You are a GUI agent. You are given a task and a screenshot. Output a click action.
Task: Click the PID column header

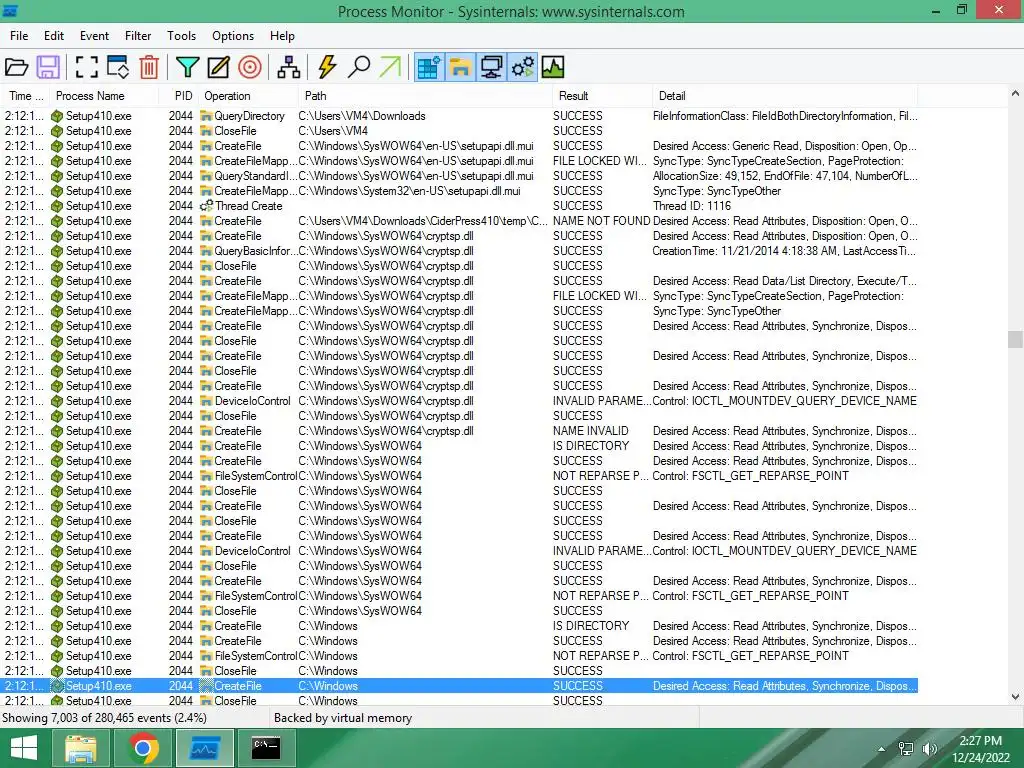[x=179, y=96]
